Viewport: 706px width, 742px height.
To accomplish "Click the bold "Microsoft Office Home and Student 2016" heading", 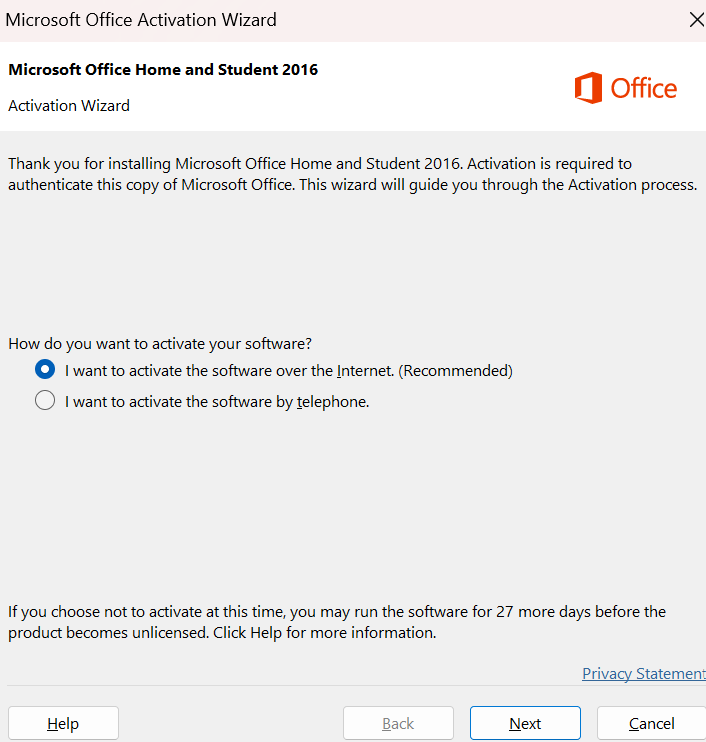I will (163, 70).
